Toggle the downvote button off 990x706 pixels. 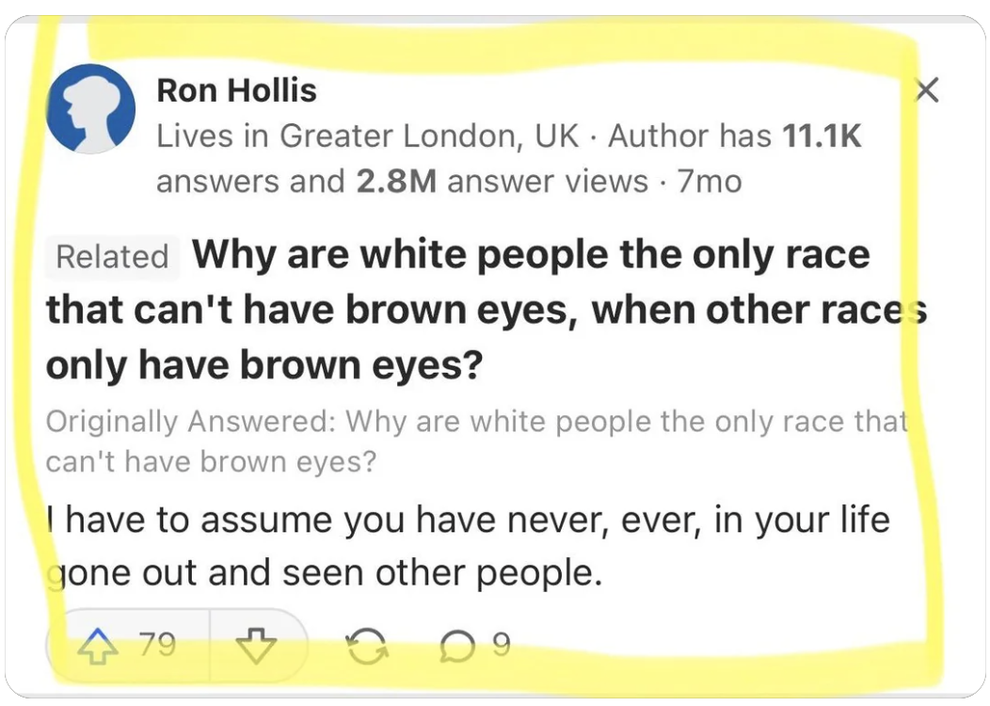click(x=259, y=646)
